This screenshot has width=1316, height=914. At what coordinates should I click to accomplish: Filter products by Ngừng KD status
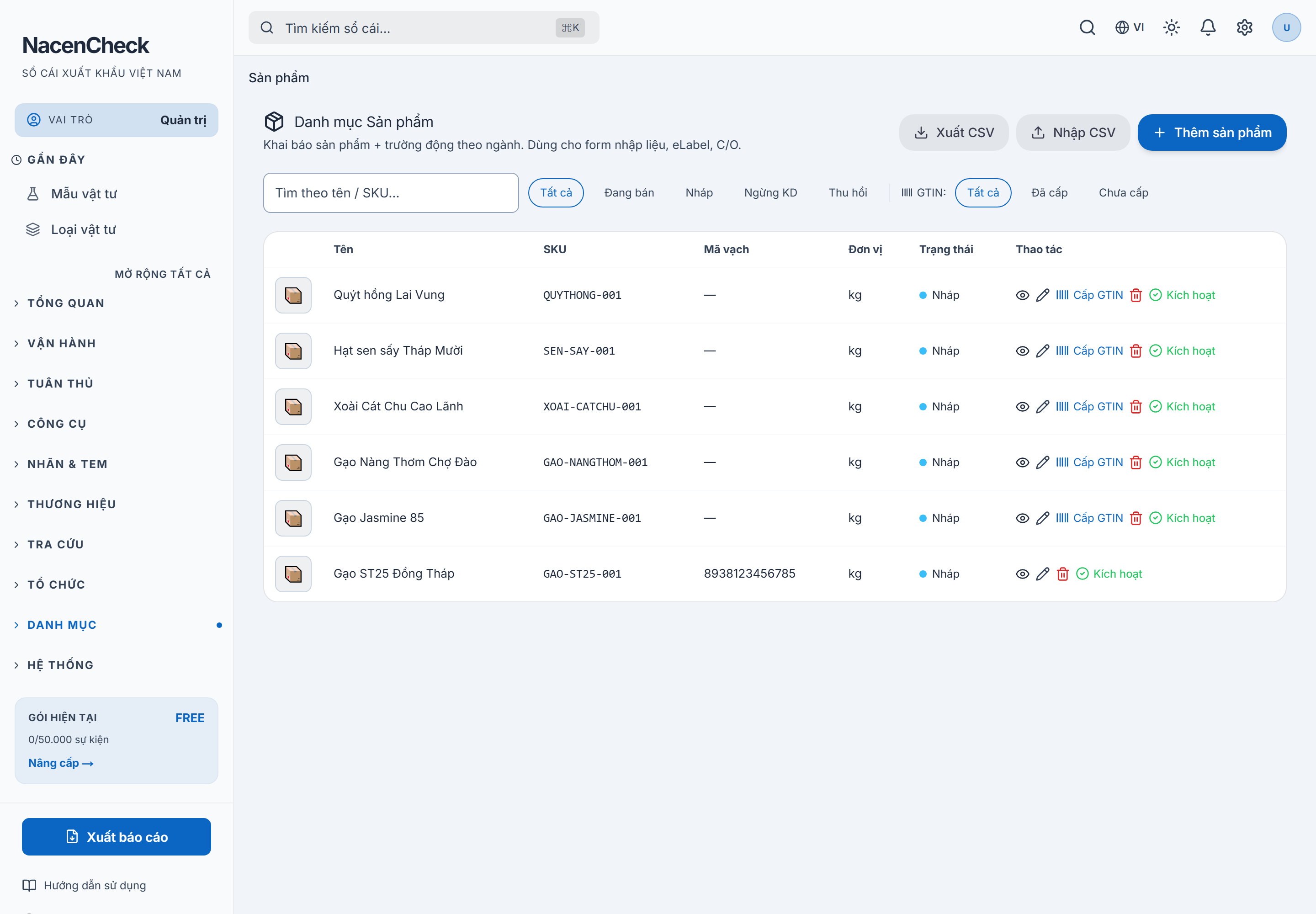(770, 193)
